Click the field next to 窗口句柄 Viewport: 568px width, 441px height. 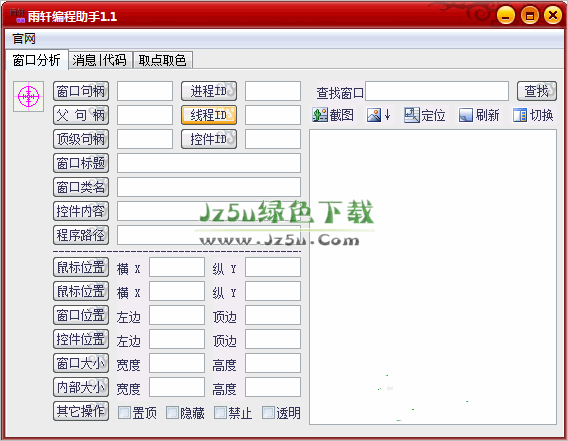145,91
